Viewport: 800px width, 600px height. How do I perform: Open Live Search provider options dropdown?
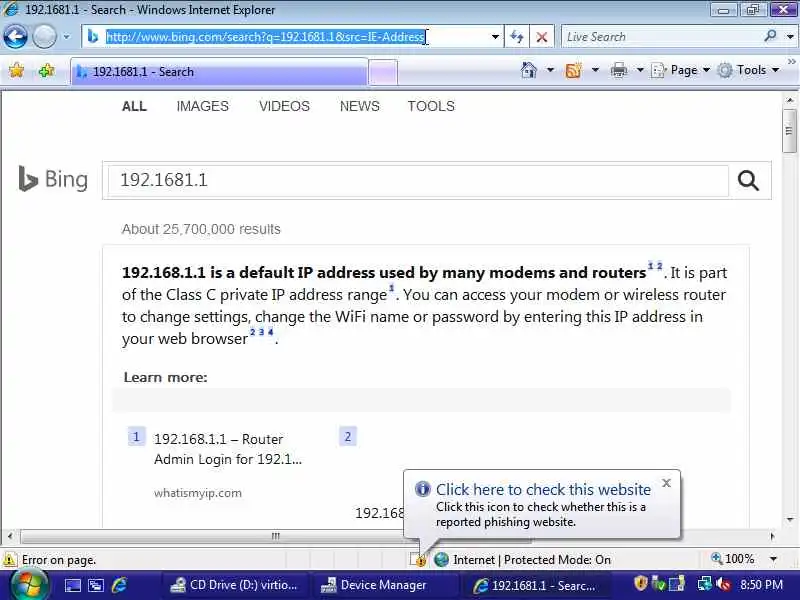[x=790, y=37]
